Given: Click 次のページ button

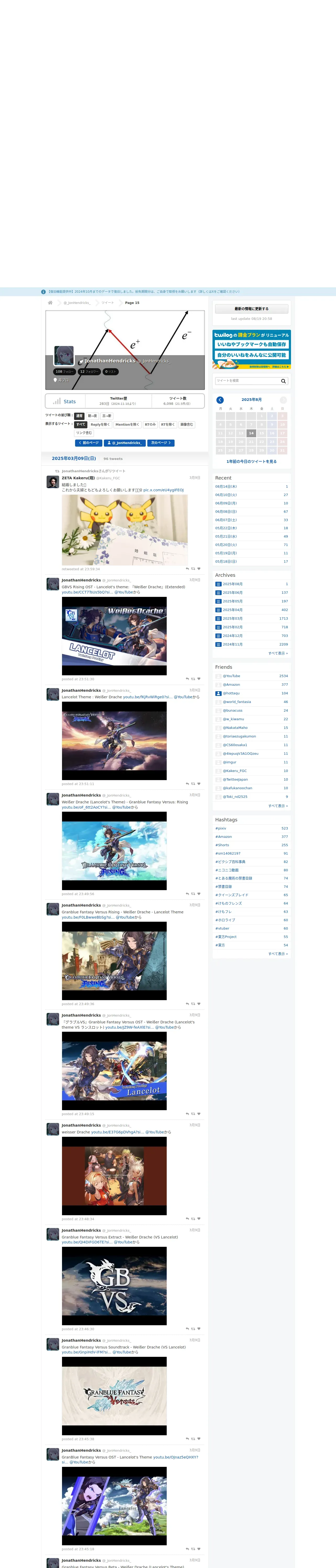Looking at the screenshot, I should pyautogui.click(x=161, y=443).
